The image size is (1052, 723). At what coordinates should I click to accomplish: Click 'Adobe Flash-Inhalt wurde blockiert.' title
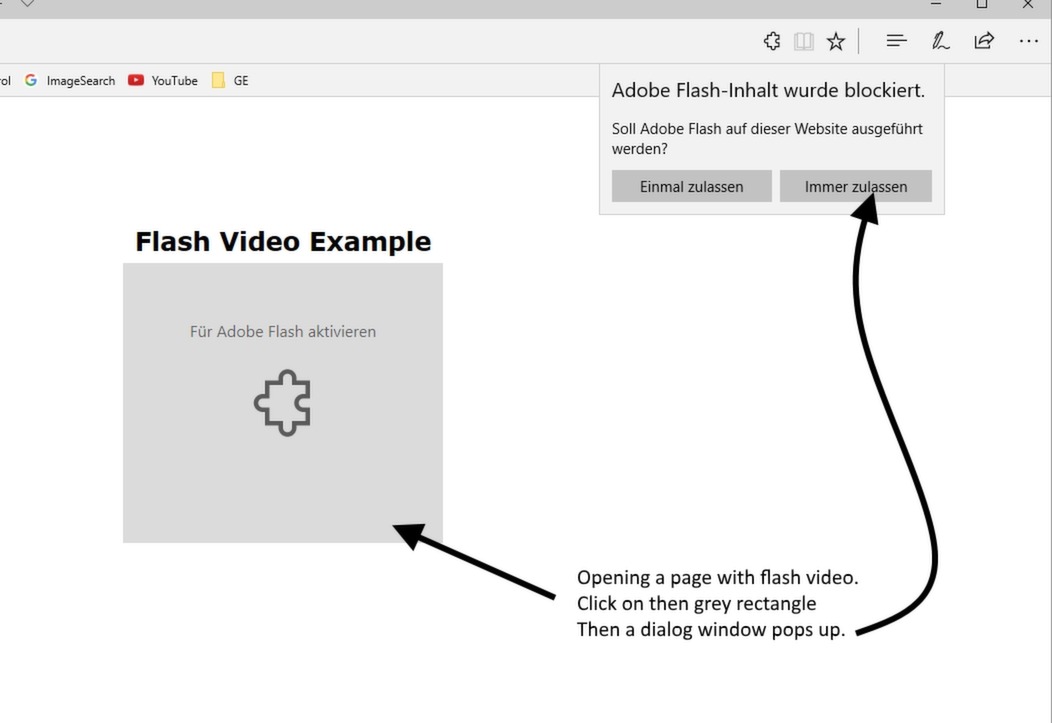[768, 91]
